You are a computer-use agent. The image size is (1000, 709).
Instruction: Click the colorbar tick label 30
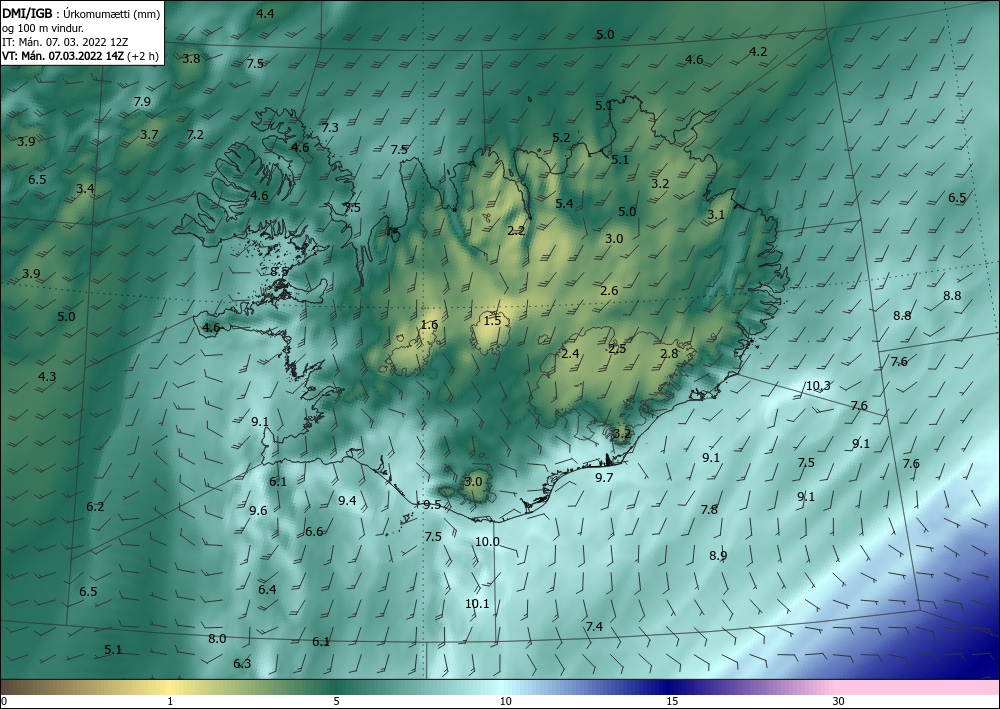tap(839, 702)
